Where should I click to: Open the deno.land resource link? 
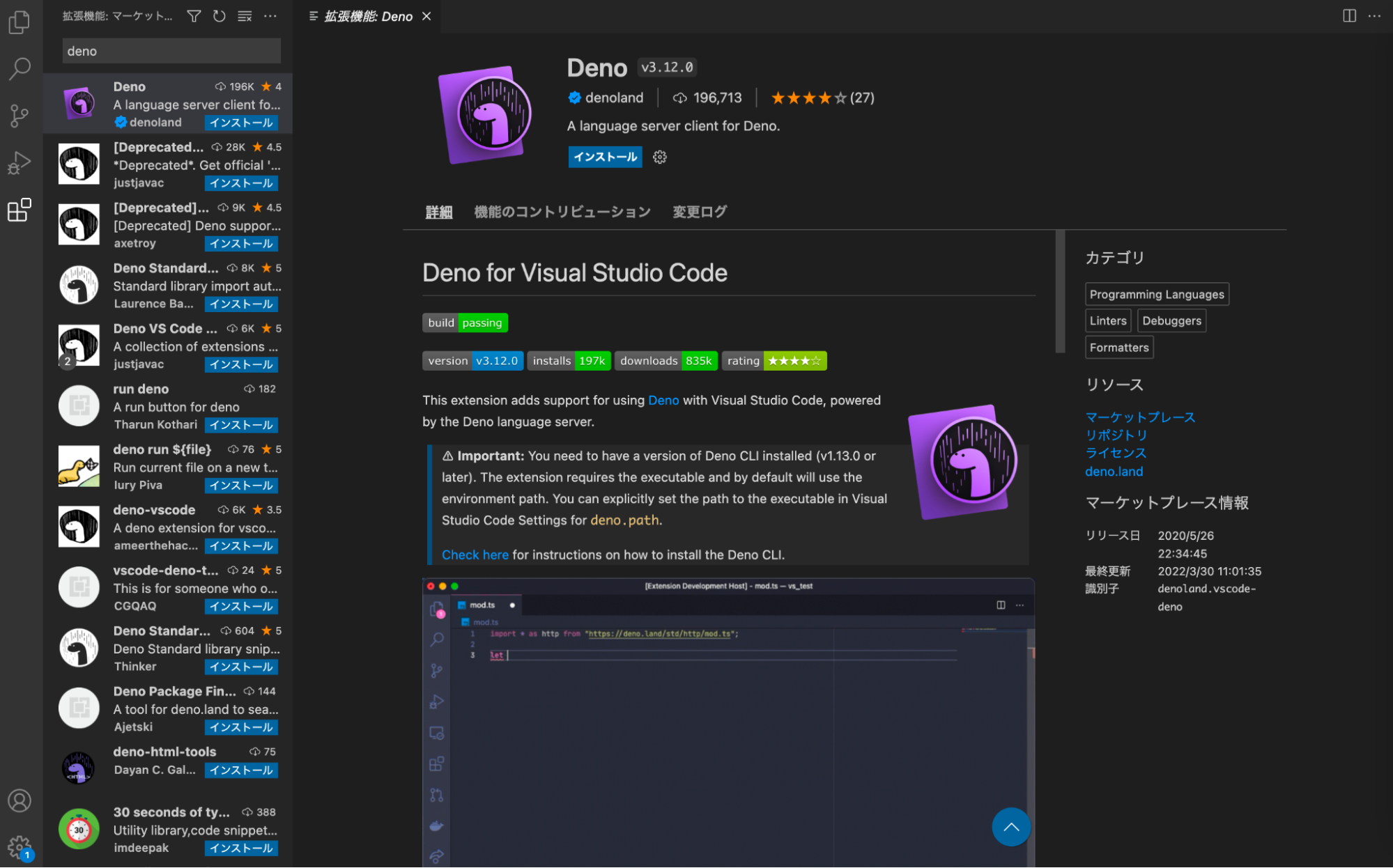tap(1114, 472)
